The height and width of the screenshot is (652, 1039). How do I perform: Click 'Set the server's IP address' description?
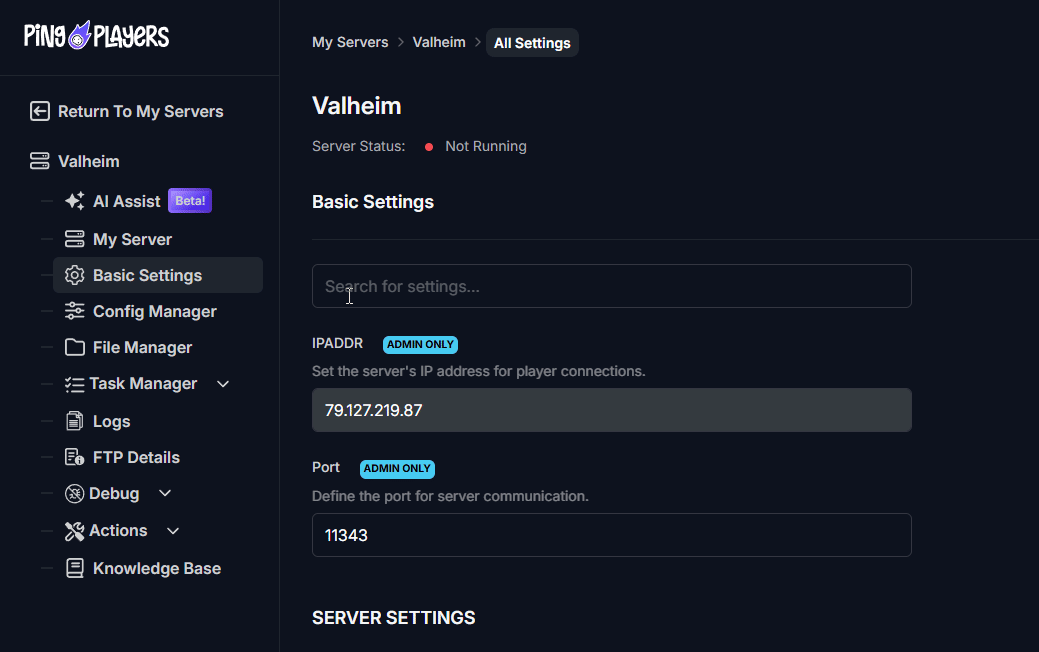coord(478,371)
